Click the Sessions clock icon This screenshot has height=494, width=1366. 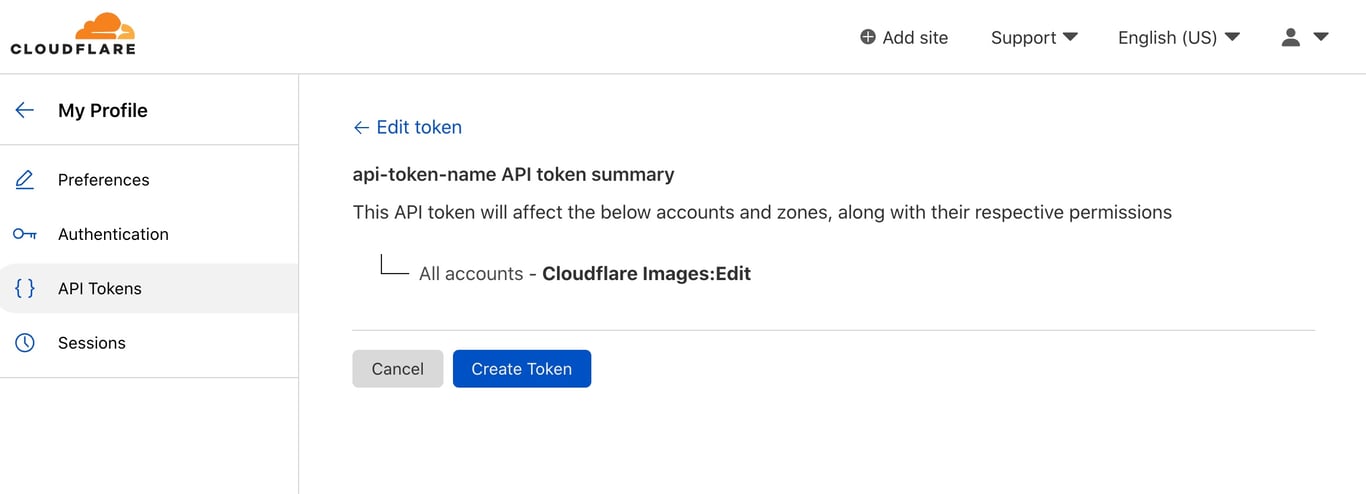pos(25,343)
